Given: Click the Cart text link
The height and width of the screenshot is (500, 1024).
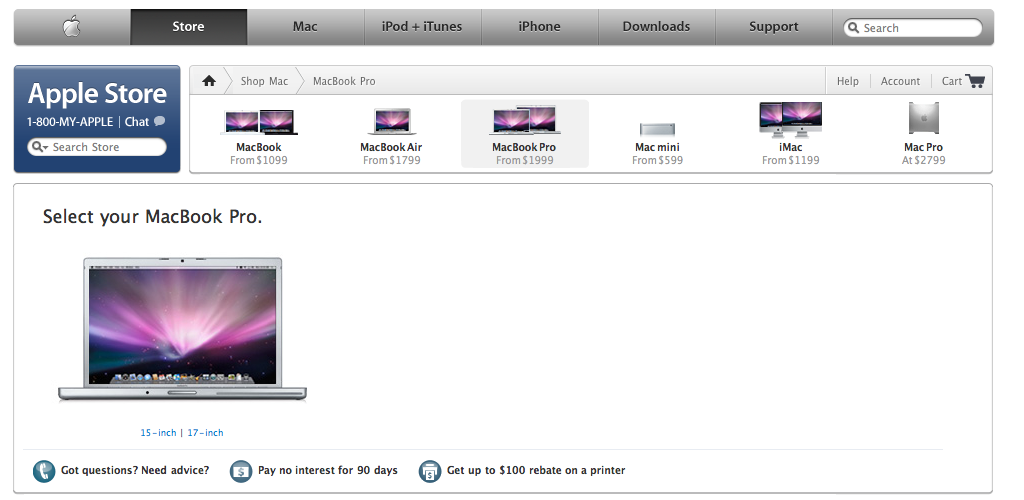Looking at the screenshot, I should [x=952, y=81].
